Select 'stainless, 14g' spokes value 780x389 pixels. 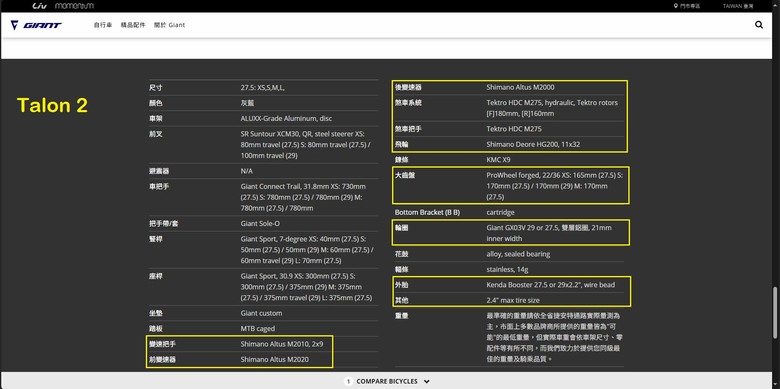click(x=507, y=269)
